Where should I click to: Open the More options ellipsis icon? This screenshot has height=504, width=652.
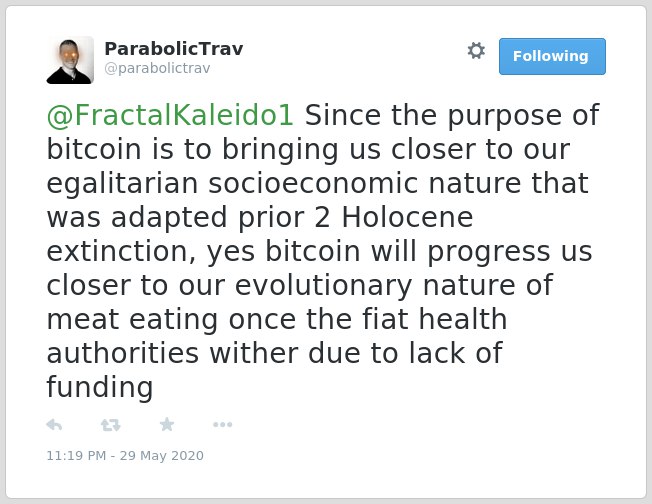(222, 425)
